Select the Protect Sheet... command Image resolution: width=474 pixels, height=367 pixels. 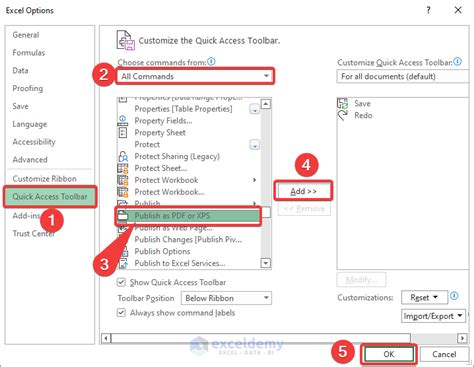161,168
